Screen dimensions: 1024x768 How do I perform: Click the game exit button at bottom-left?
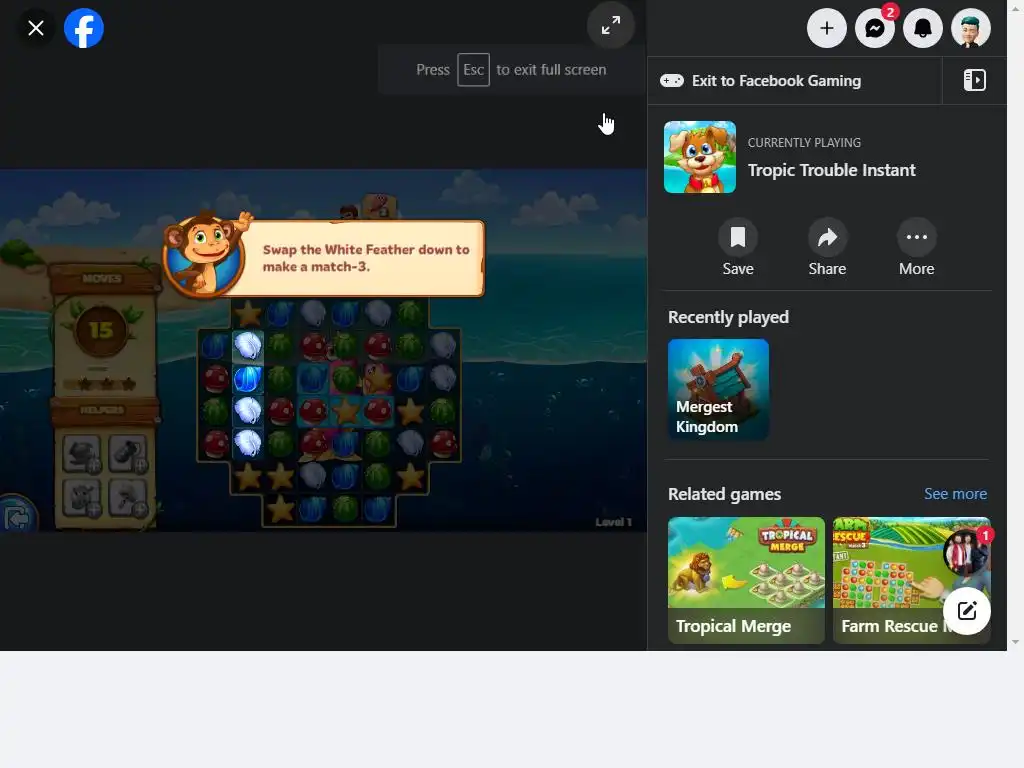pos(18,517)
